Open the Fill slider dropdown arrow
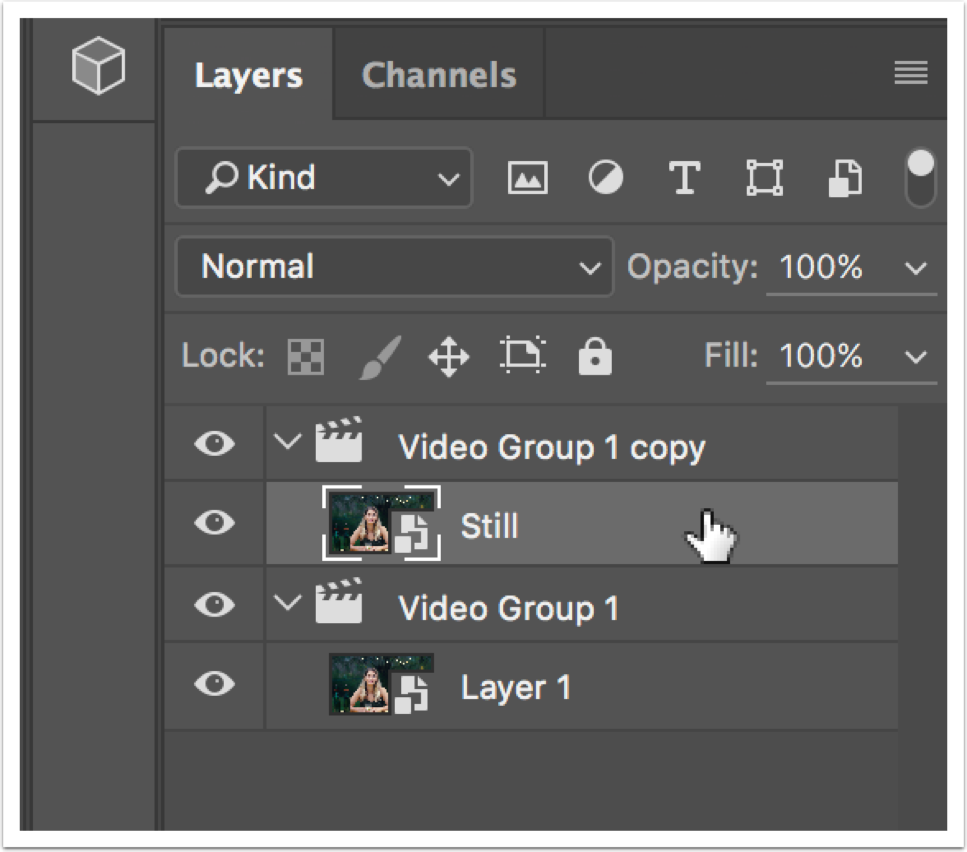Viewport: 967px width, 852px height. point(916,357)
